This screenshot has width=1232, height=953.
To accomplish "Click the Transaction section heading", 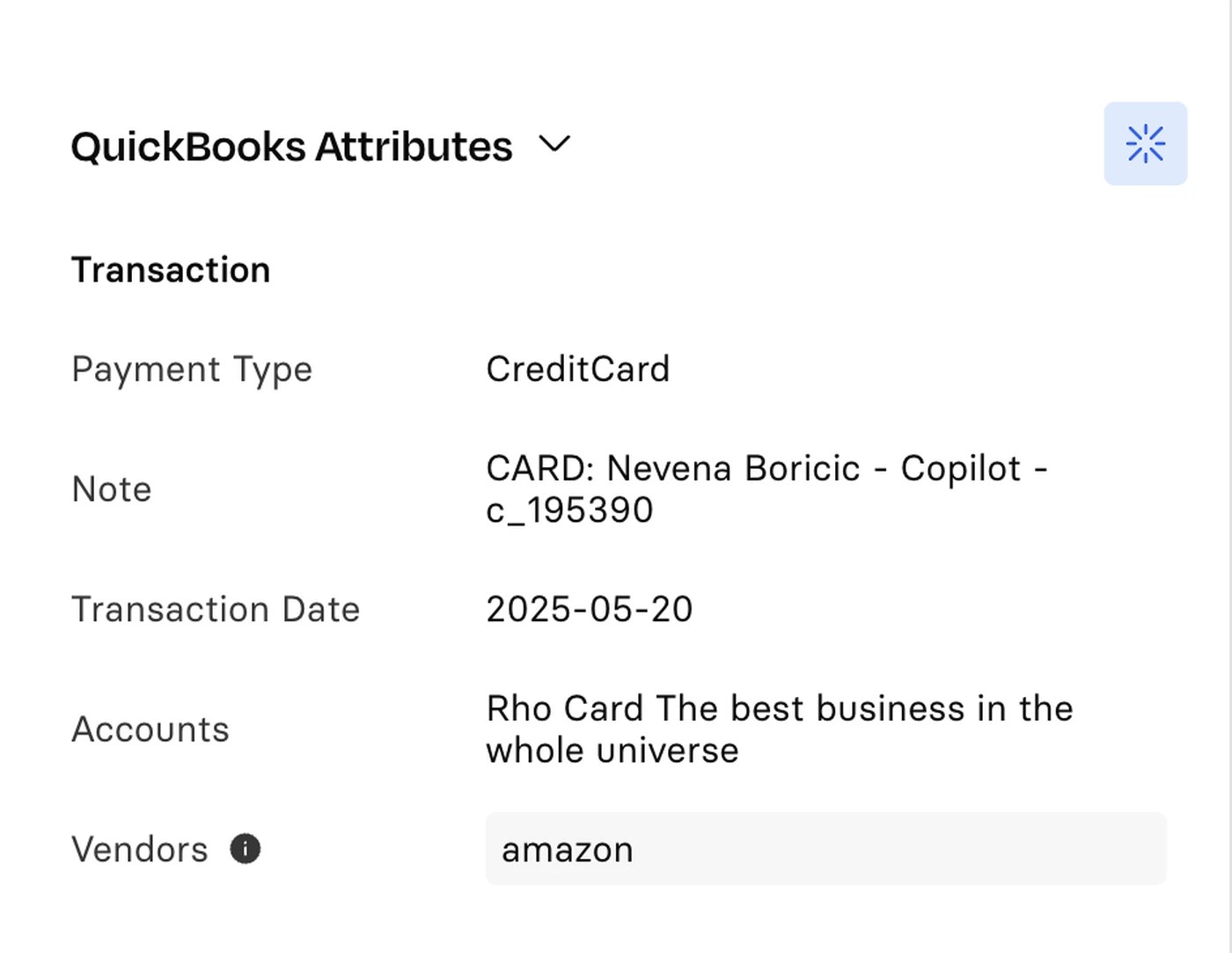I will pyautogui.click(x=171, y=270).
